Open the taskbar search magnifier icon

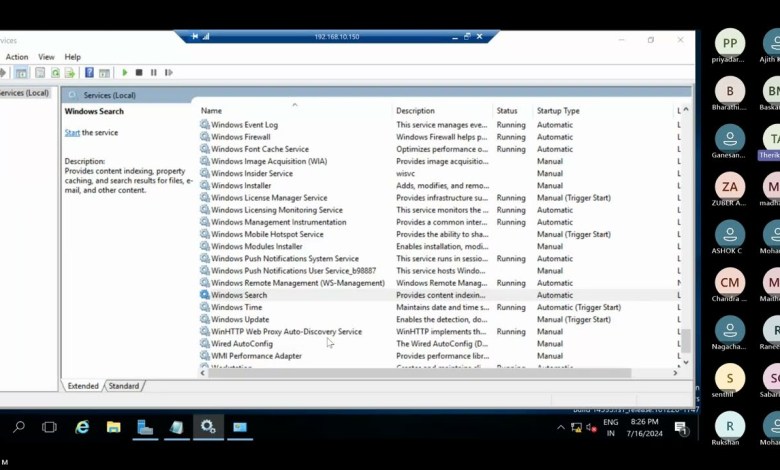click(x=19, y=427)
